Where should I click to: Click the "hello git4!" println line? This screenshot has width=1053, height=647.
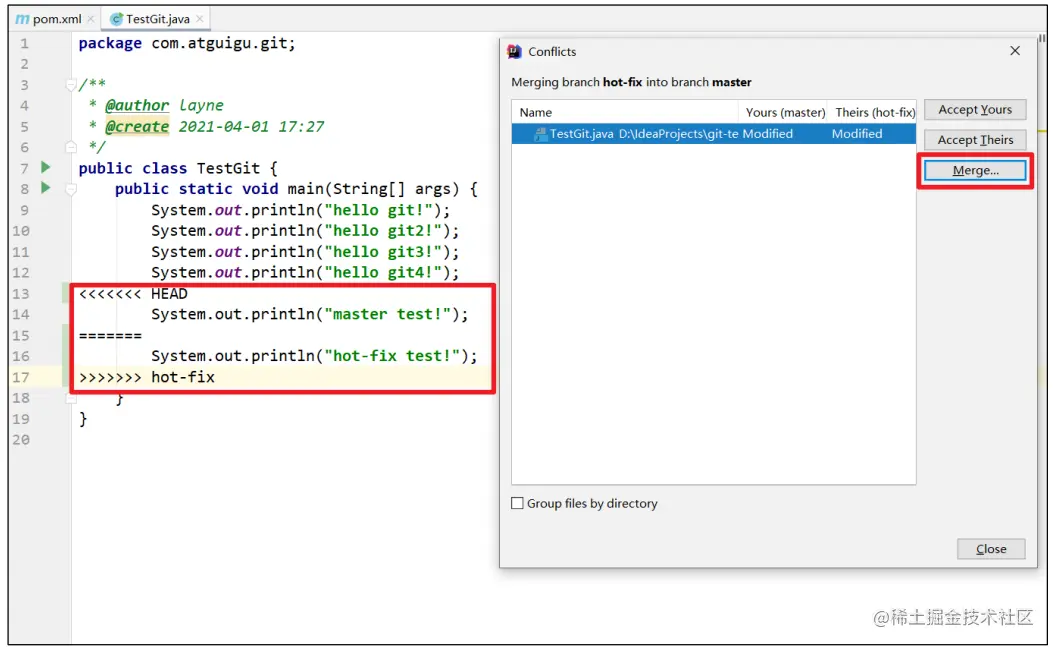(x=305, y=273)
